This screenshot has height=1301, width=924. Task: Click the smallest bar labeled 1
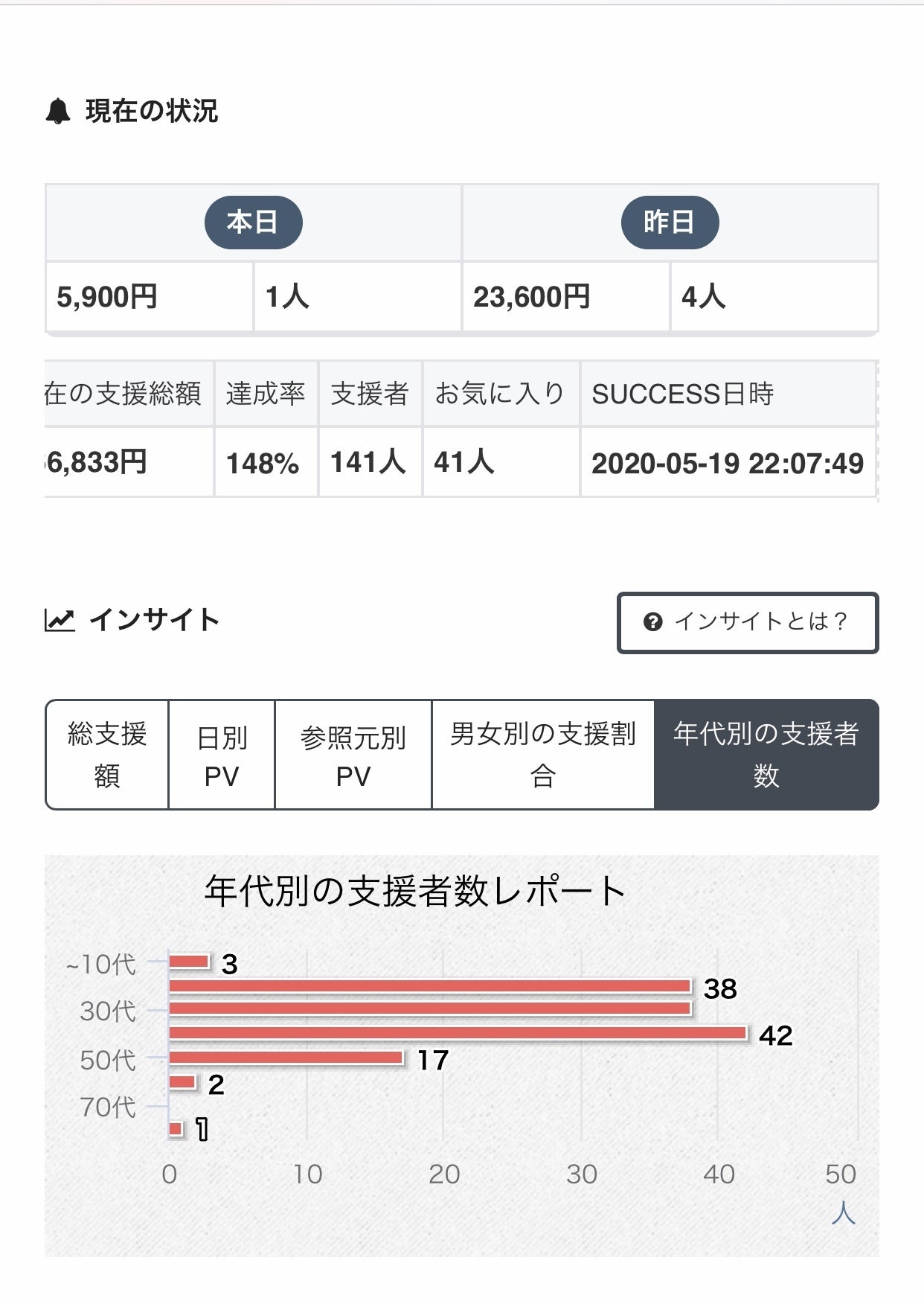[x=176, y=1129]
